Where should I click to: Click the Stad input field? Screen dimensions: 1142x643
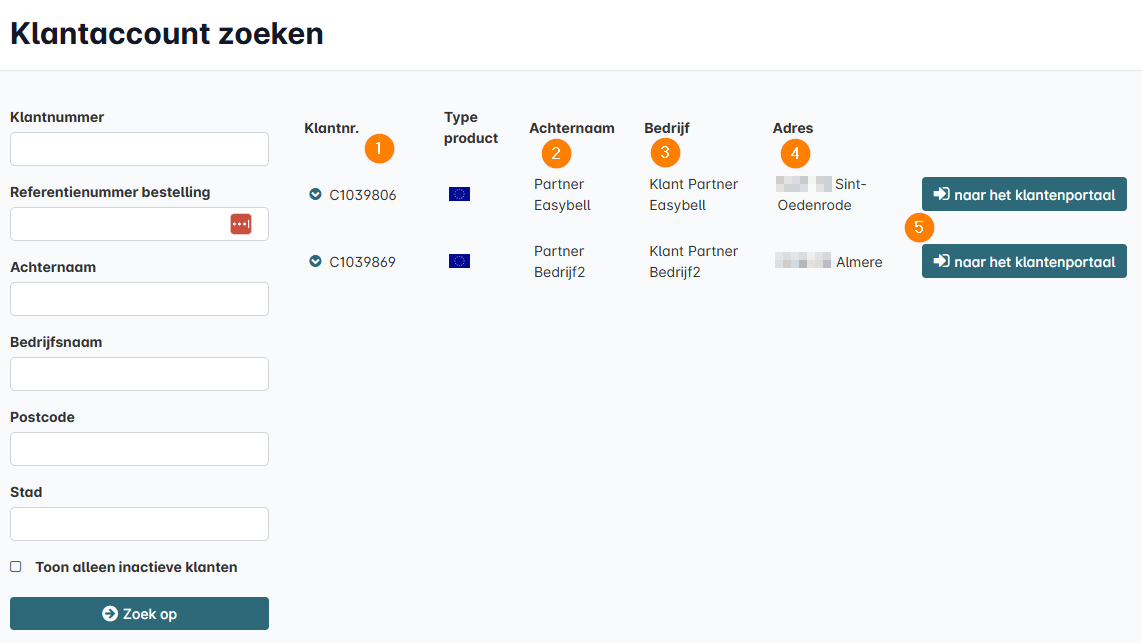click(139, 524)
